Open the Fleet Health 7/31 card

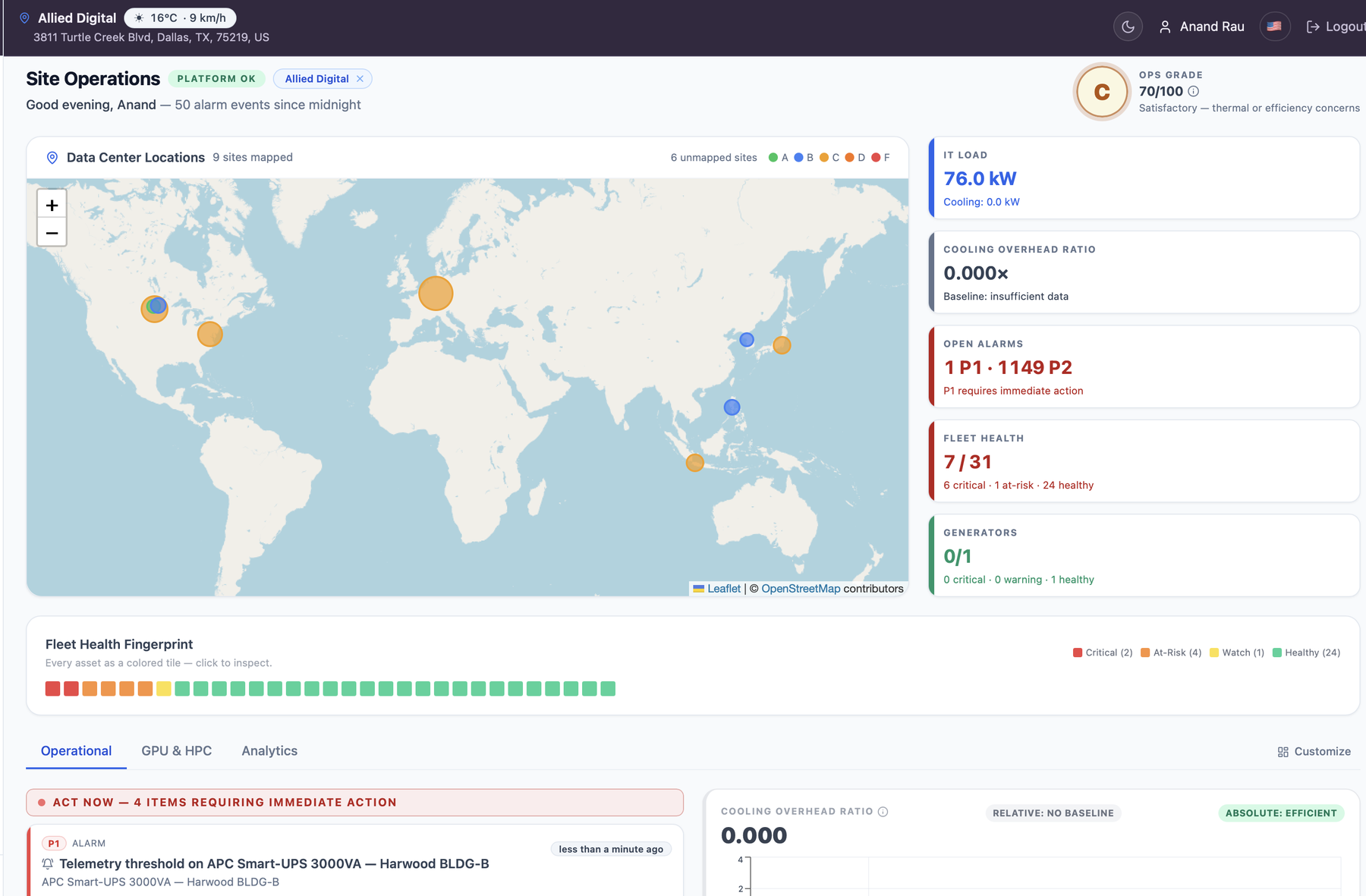pos(1144,461)
